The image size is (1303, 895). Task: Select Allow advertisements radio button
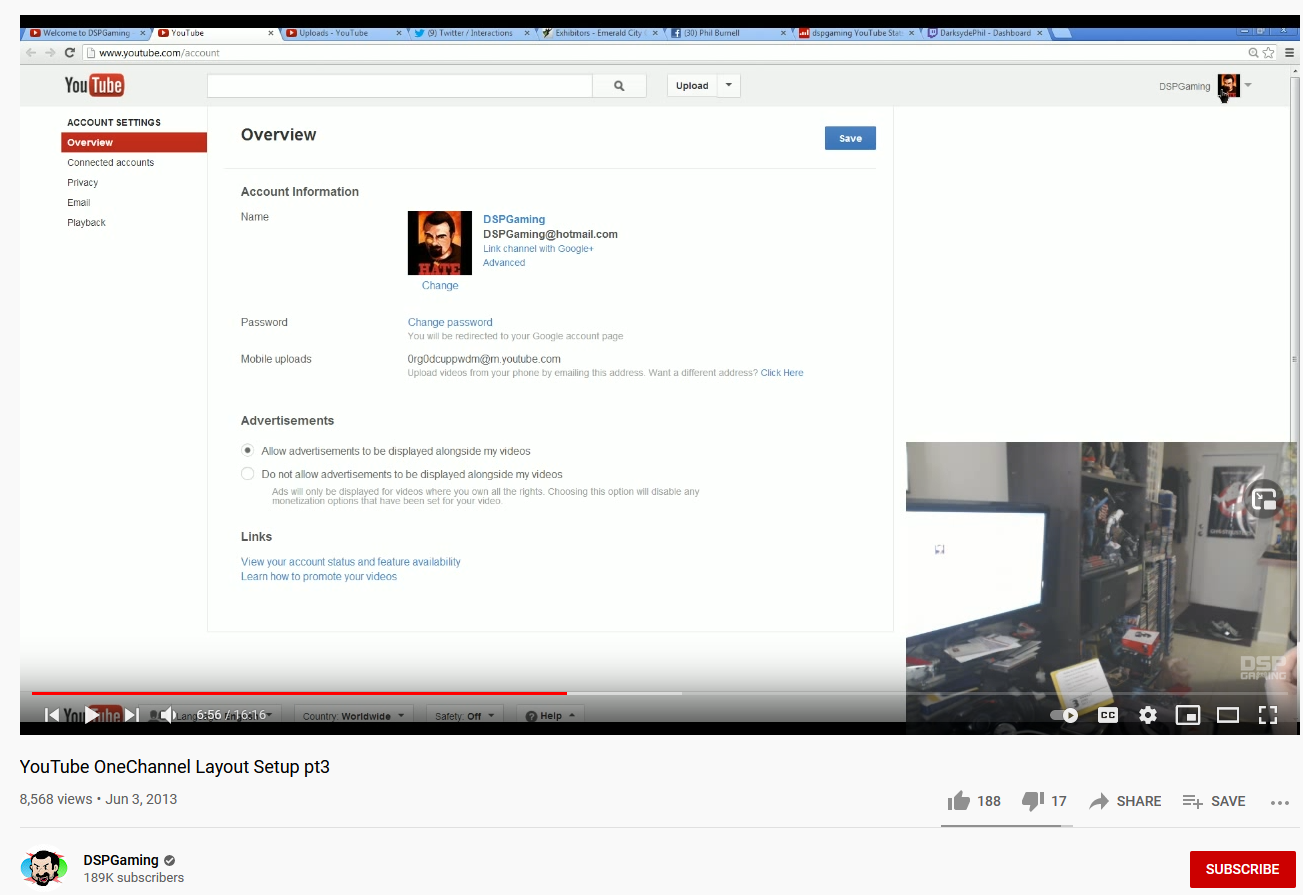248,451
